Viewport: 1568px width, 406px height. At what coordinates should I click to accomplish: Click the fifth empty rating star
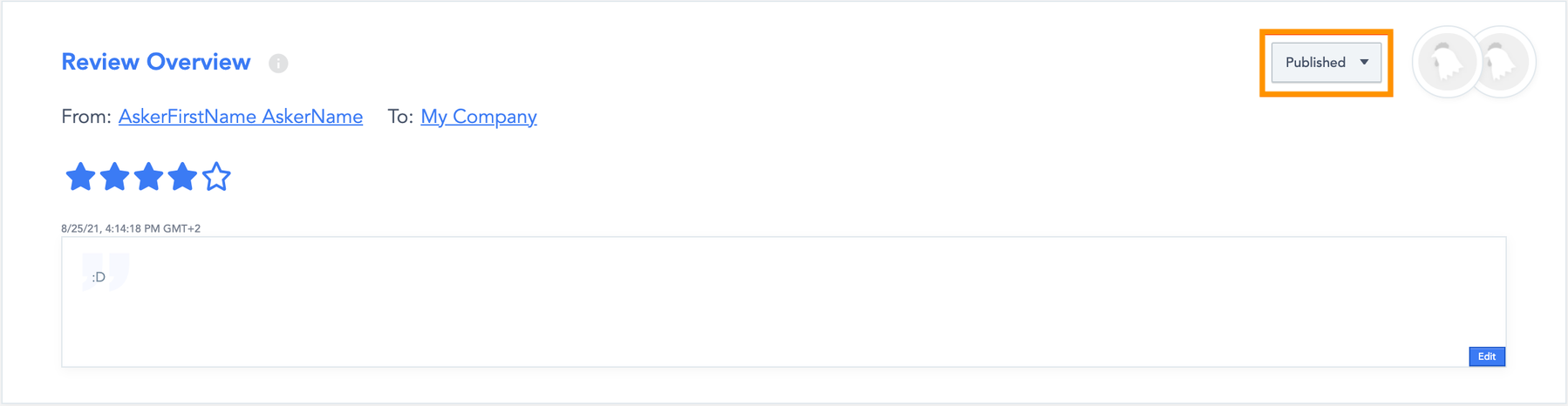pos(216,177)
